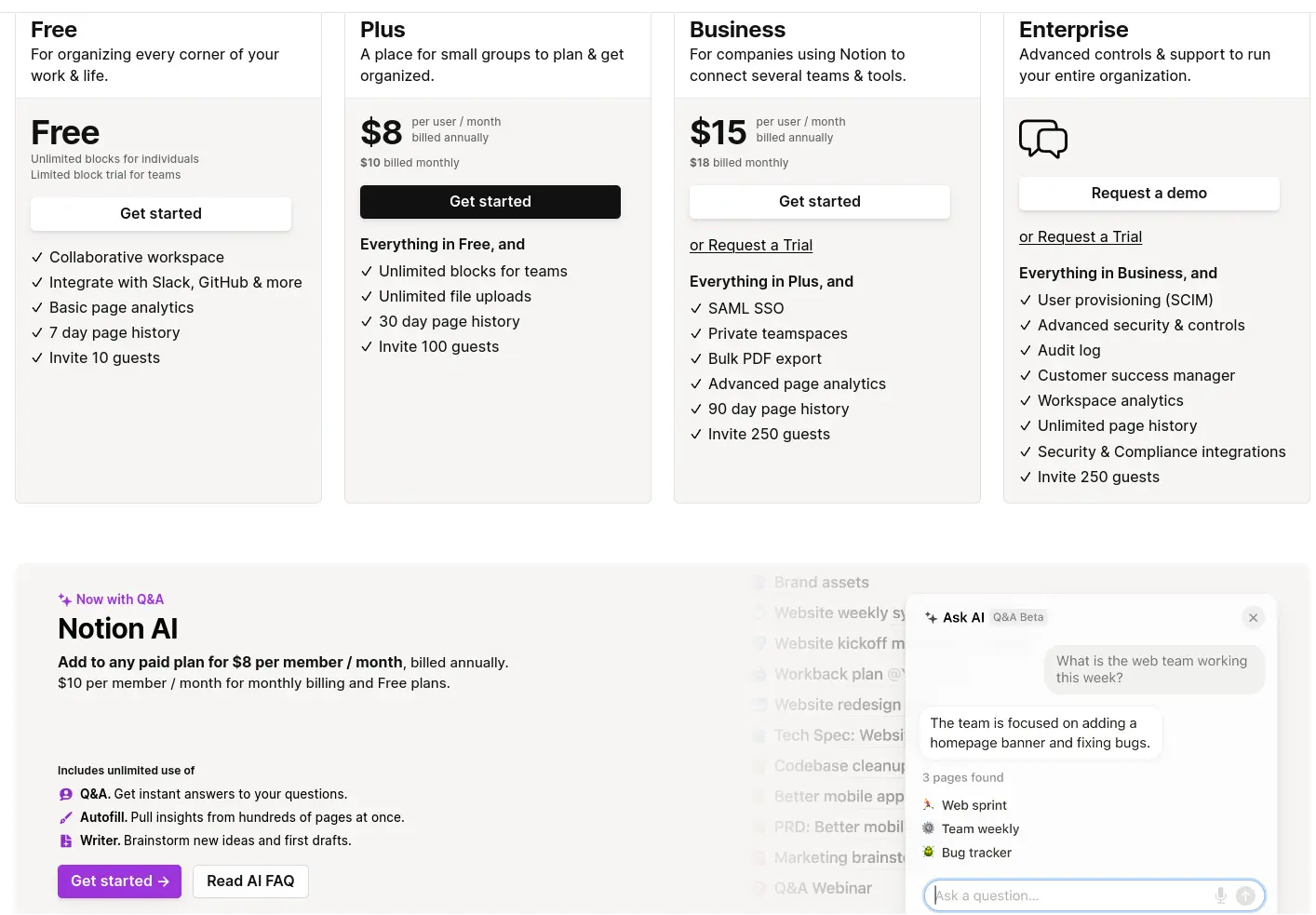The width and height of the screenshot is (1316, 915).
Task: Open Request a Trial link under Business
Action: (751, 246)
